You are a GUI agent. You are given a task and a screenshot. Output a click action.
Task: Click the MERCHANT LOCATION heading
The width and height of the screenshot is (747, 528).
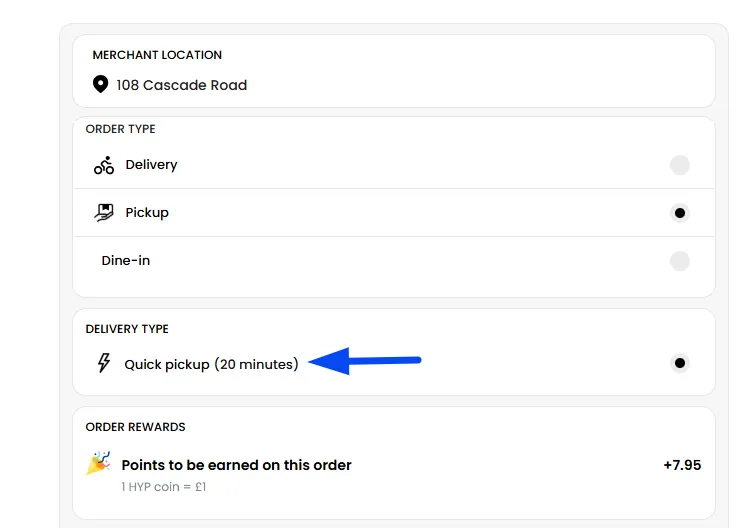pos(157,55)
